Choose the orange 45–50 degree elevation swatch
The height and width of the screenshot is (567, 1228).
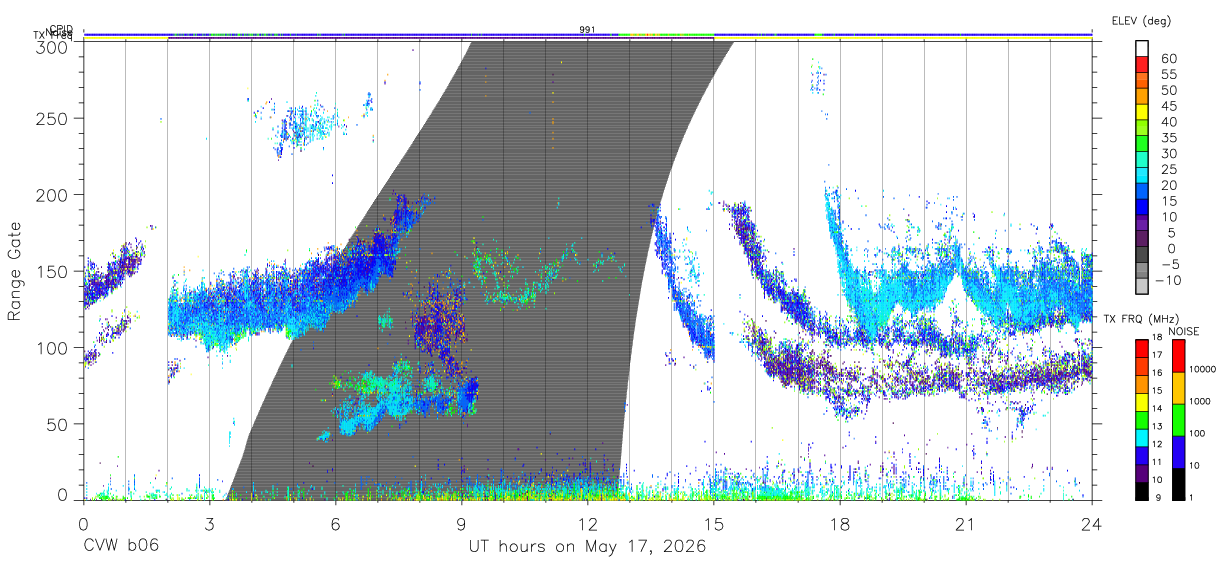point(1142,98)
